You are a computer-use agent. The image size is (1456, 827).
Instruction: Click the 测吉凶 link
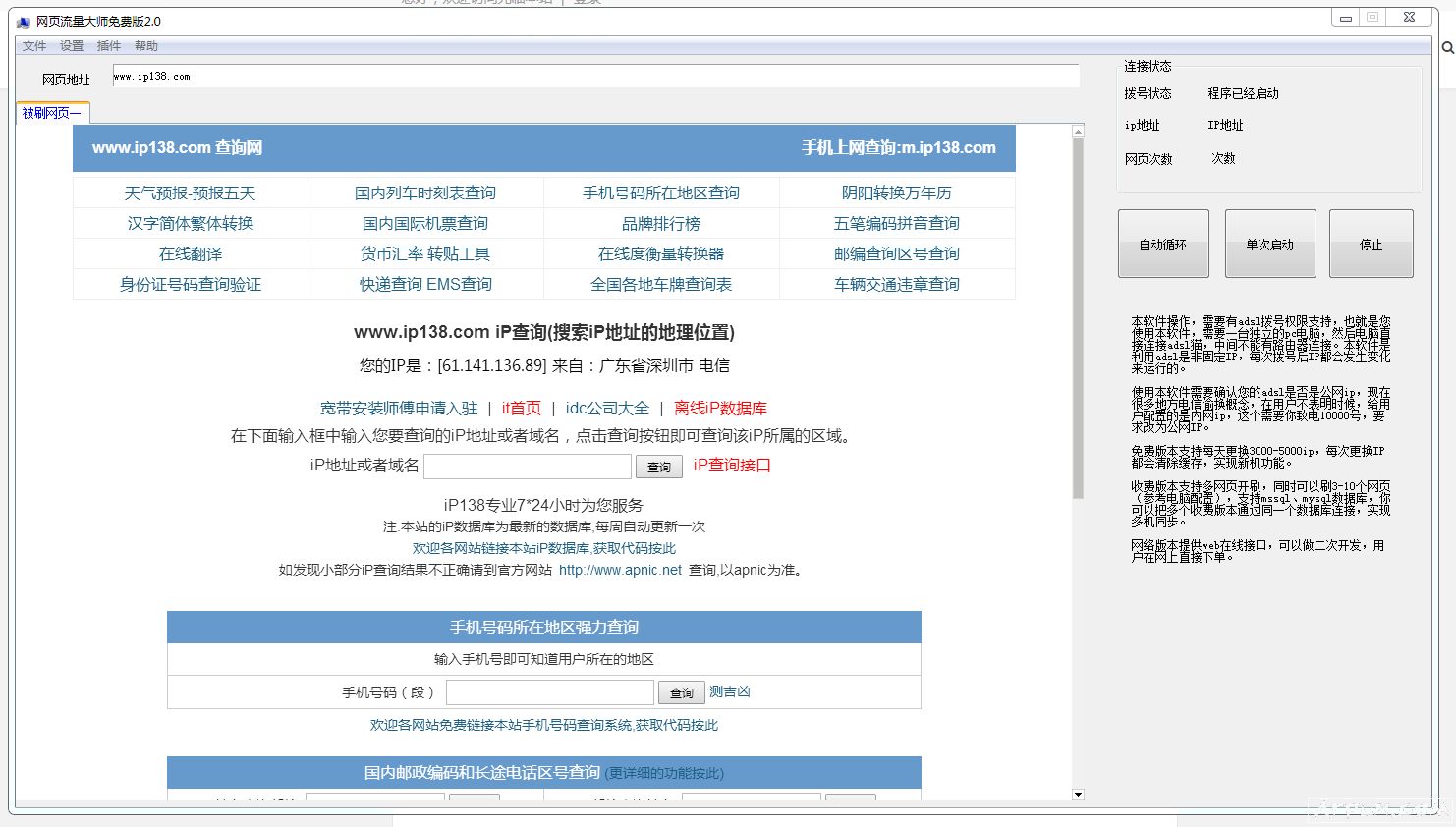pyautogui.click(x=731, y=691)
